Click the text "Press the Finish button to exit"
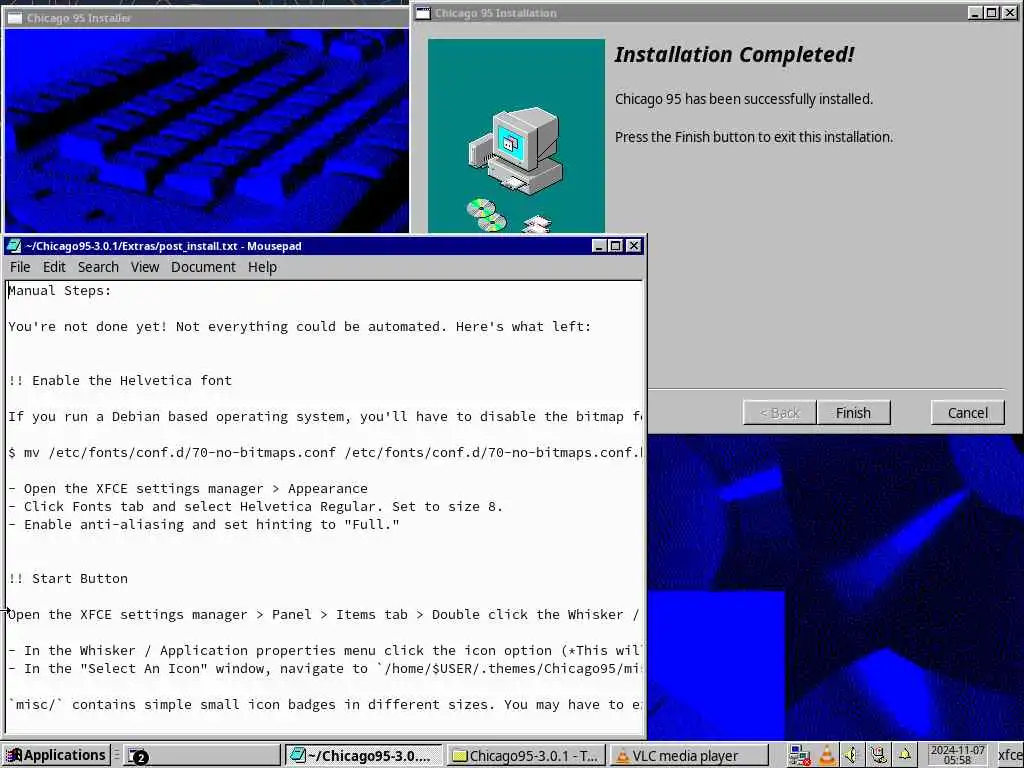The width and height of the screenshot is (1024, 768). point(754,137)
